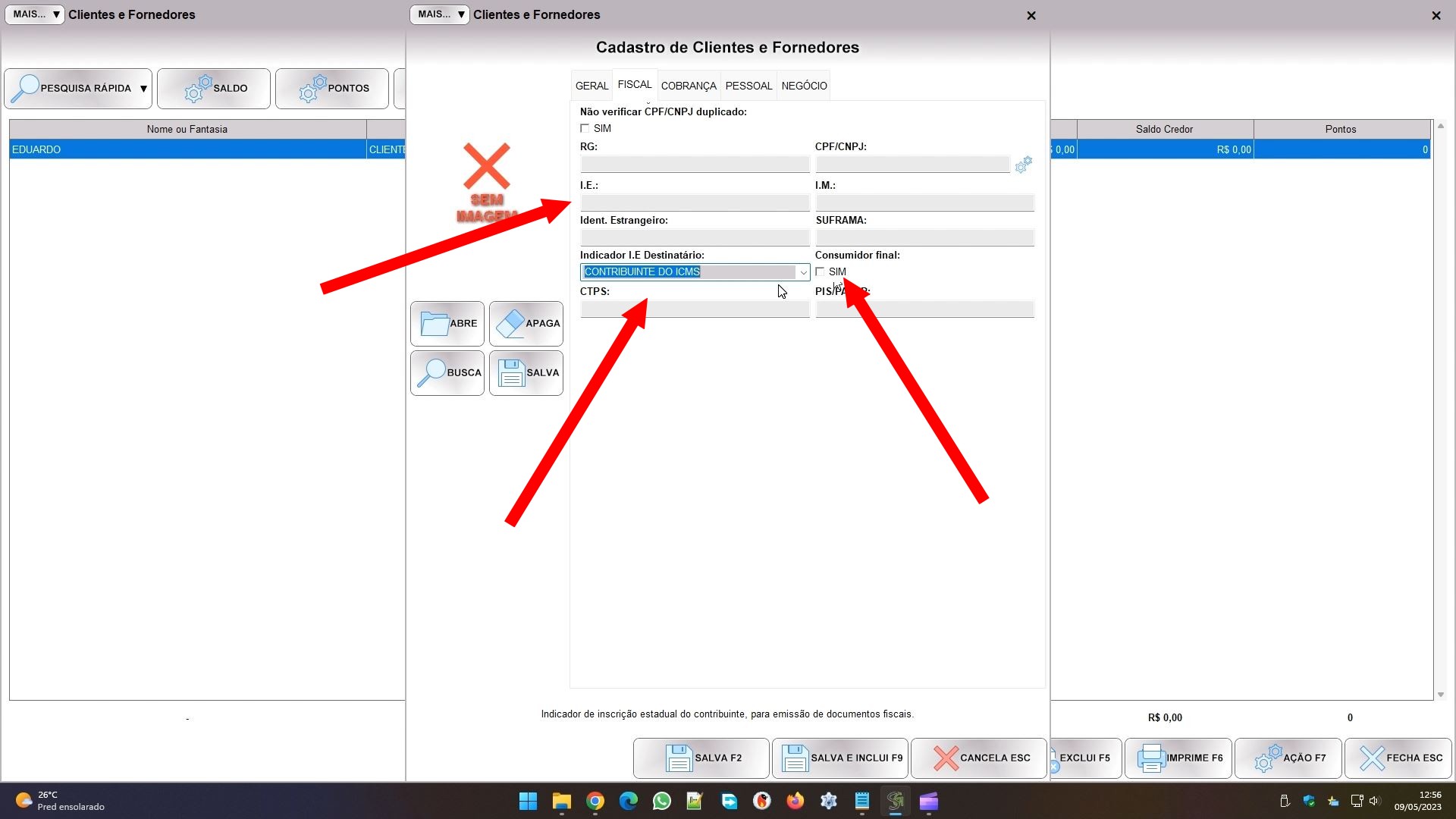Click IMPRIME F6 printer button

point(1178,758)
